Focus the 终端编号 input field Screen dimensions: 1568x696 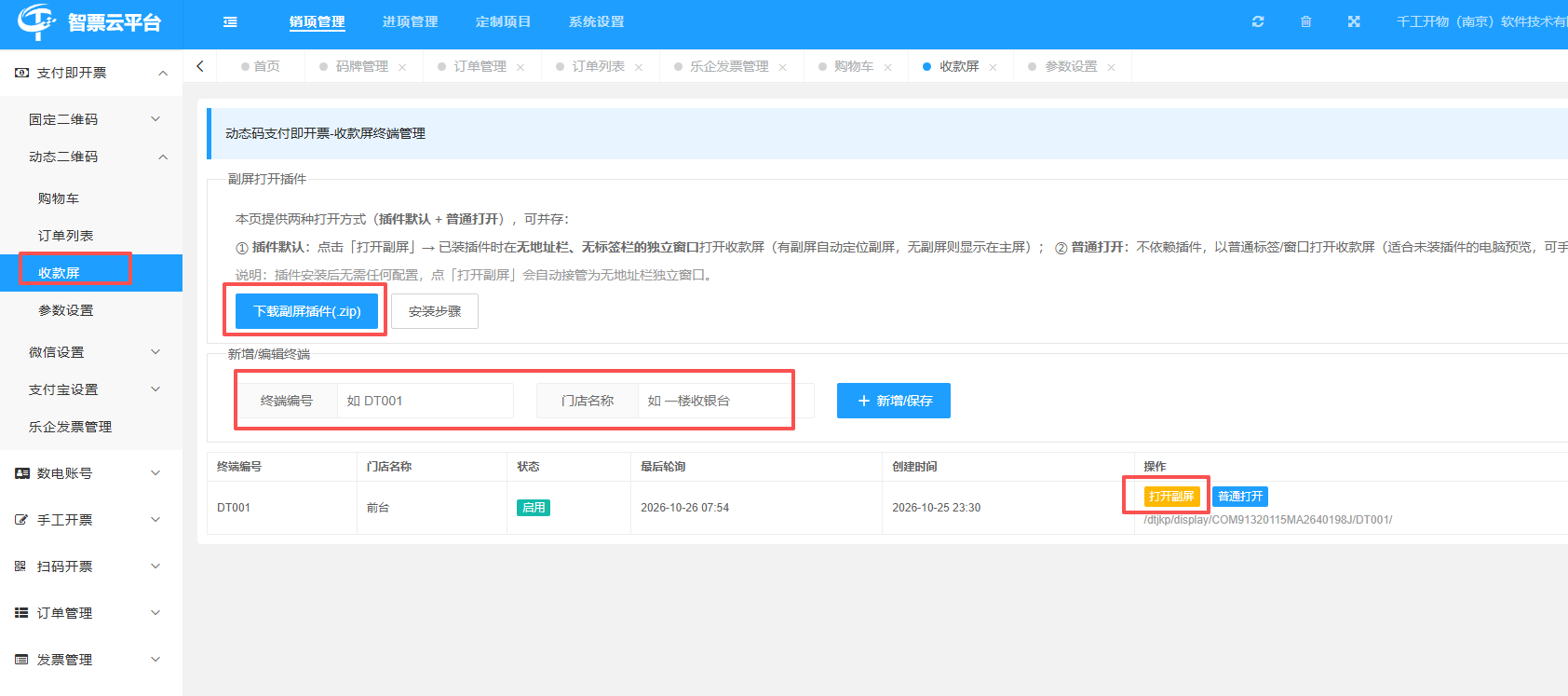(425, 401)
